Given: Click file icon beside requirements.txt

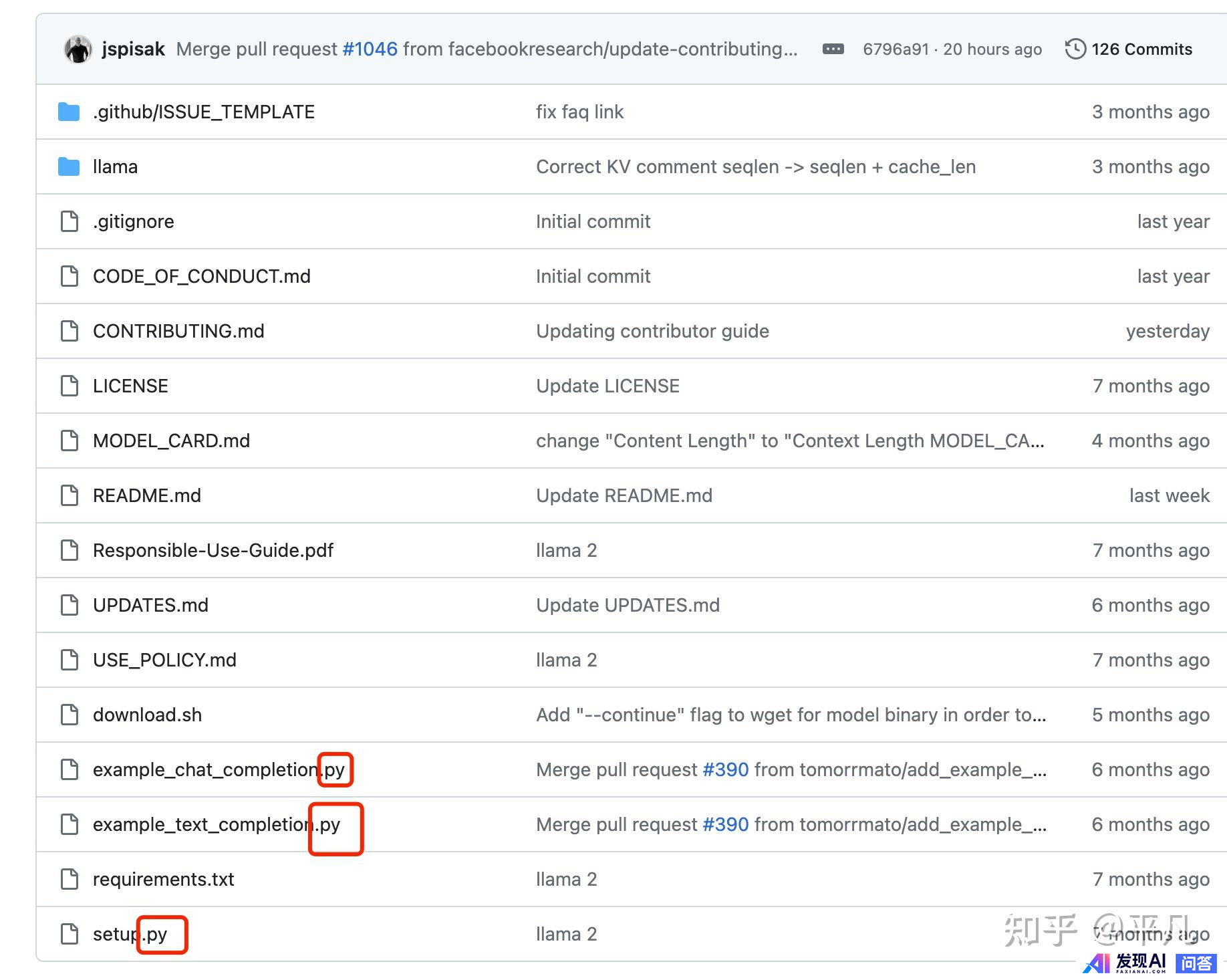Looking at the screenshot, I should [x=70, y=879].
